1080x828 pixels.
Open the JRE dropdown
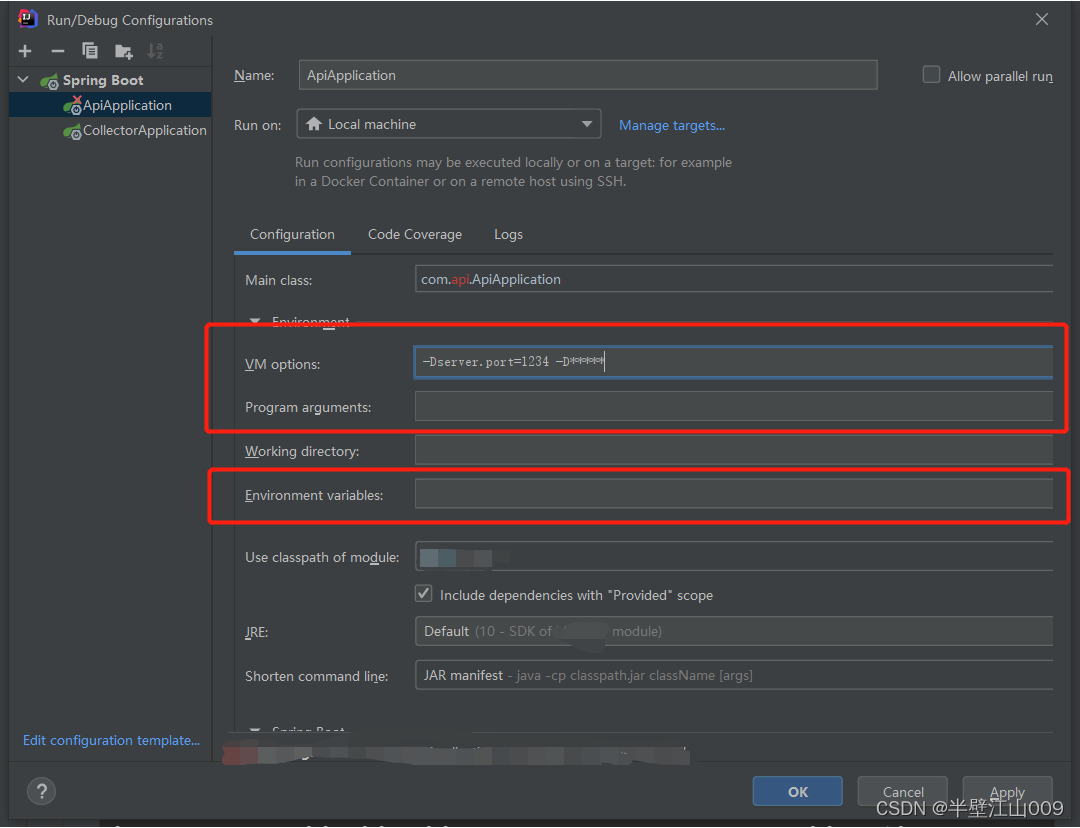tap(734, 631)
